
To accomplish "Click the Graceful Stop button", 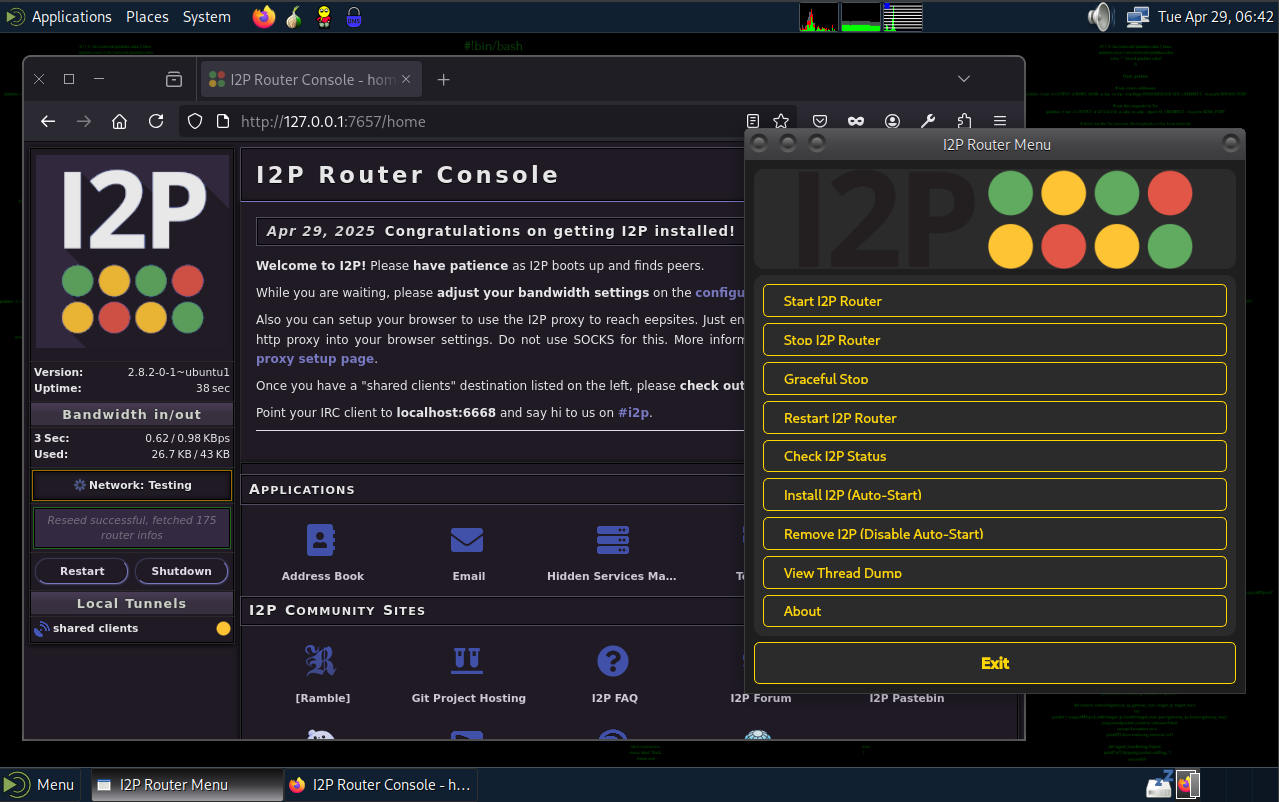I will pyautogui.click(x=995, y=379).
